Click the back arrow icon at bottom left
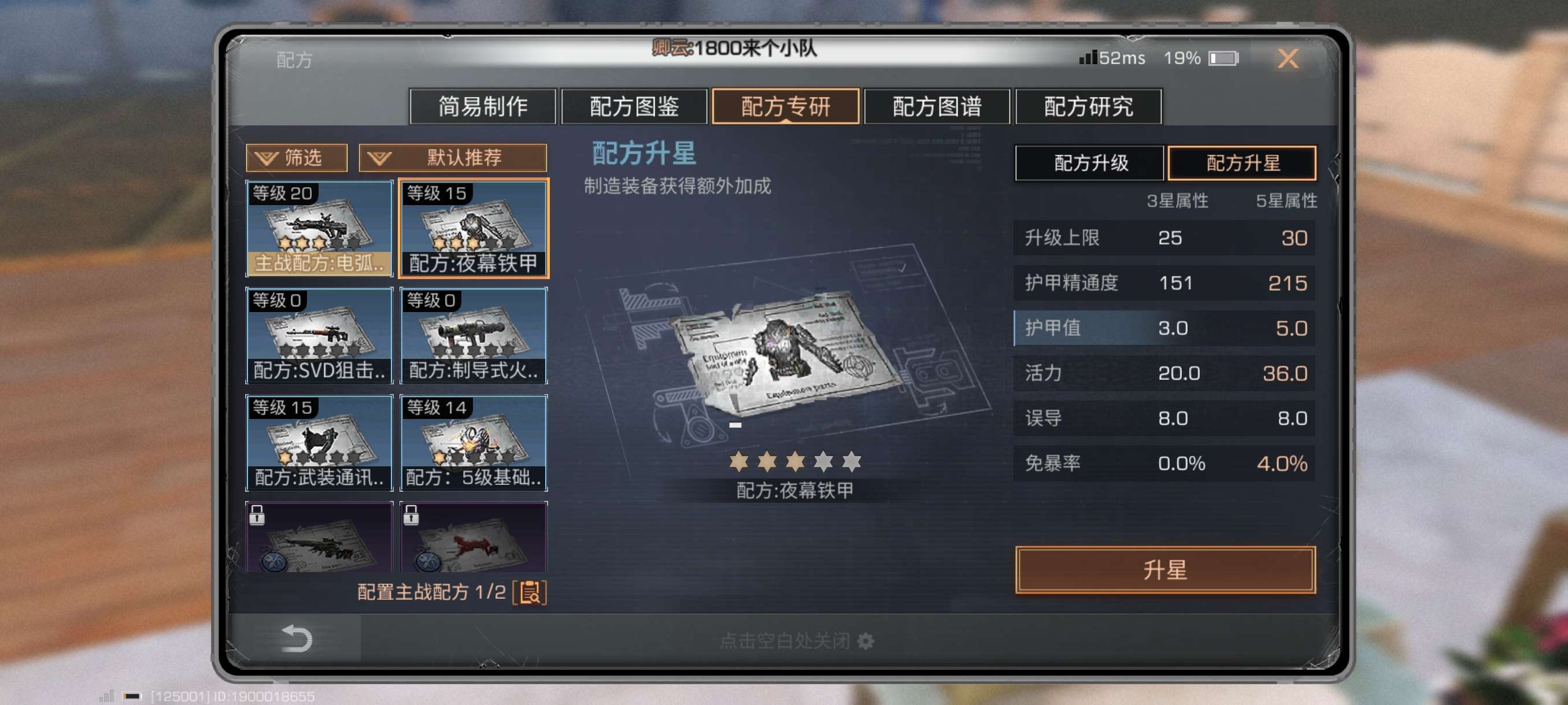Viewport: 1568px width, 705px height. [297, 638]
